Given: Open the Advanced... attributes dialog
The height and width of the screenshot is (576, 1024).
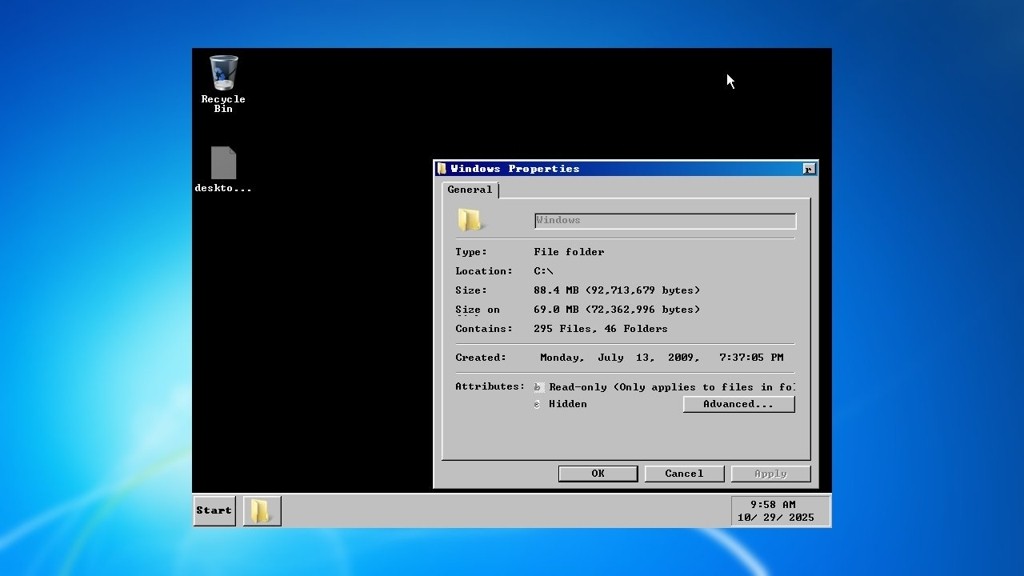Looking at the screenshot, I should (x=738, y=404).
